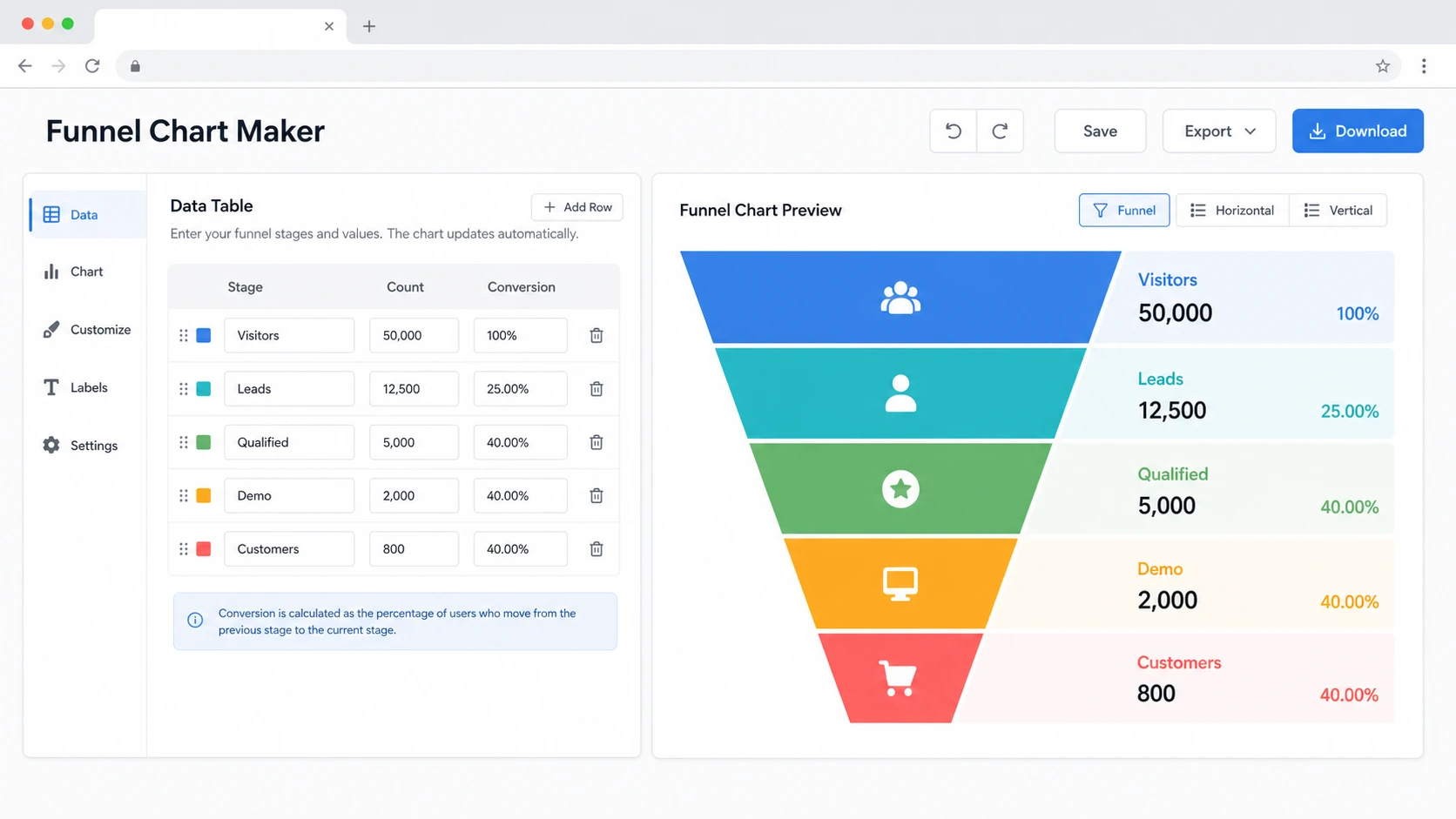The width and height of the screenshot is (1456, 819).
Task: Edit the Demo stage name field
Action: [289, 495]
